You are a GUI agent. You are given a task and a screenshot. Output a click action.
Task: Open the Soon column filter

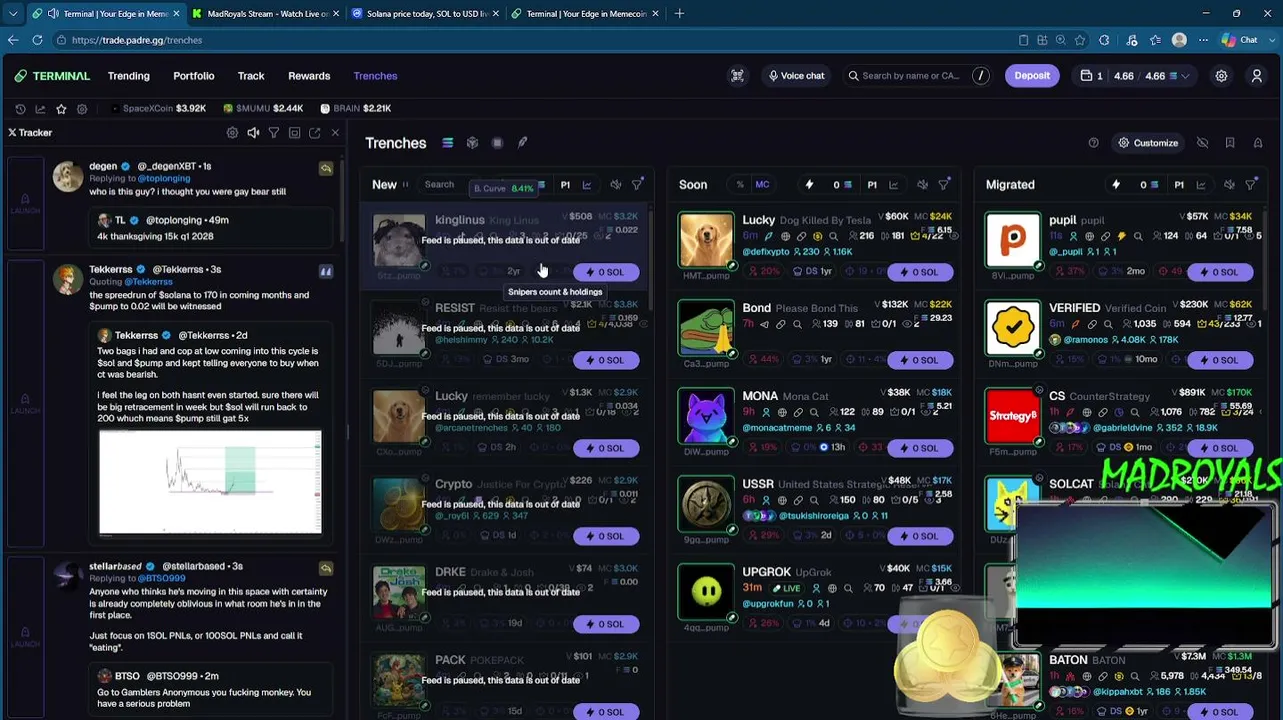944,185
